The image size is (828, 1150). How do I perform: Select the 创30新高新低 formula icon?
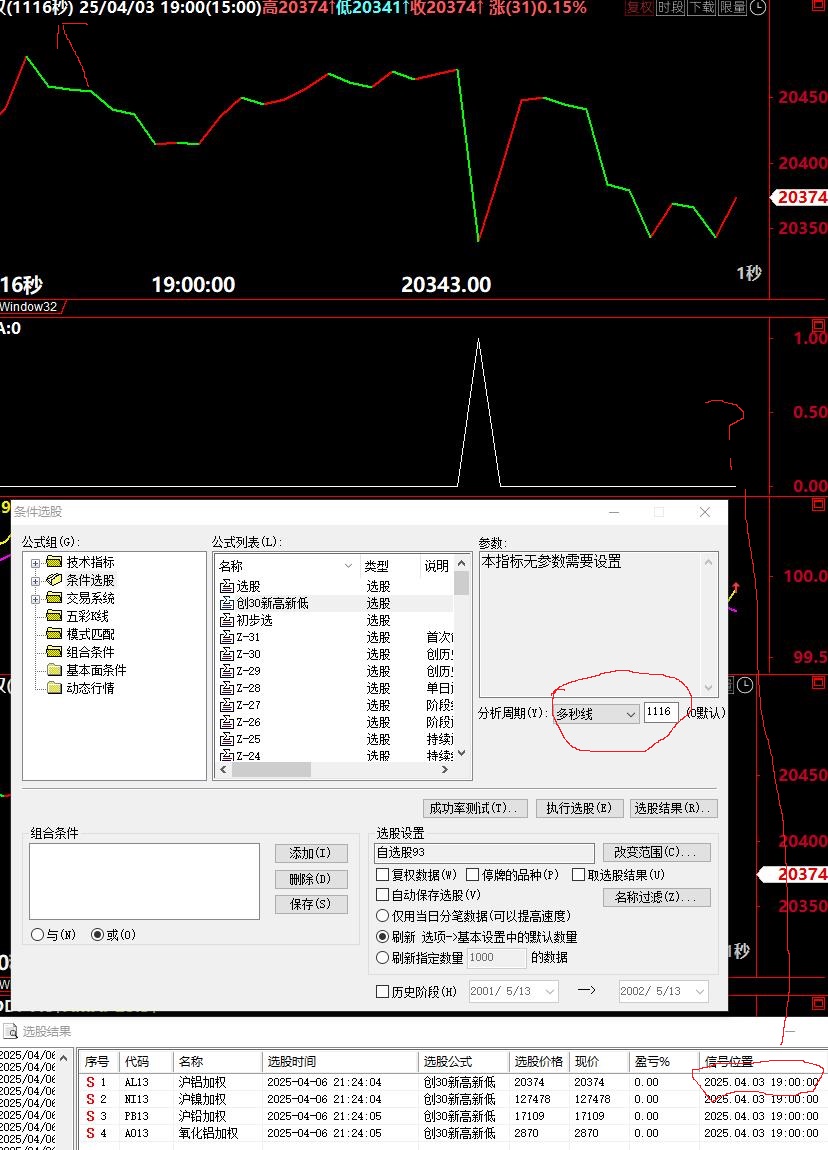coord(226,603)
